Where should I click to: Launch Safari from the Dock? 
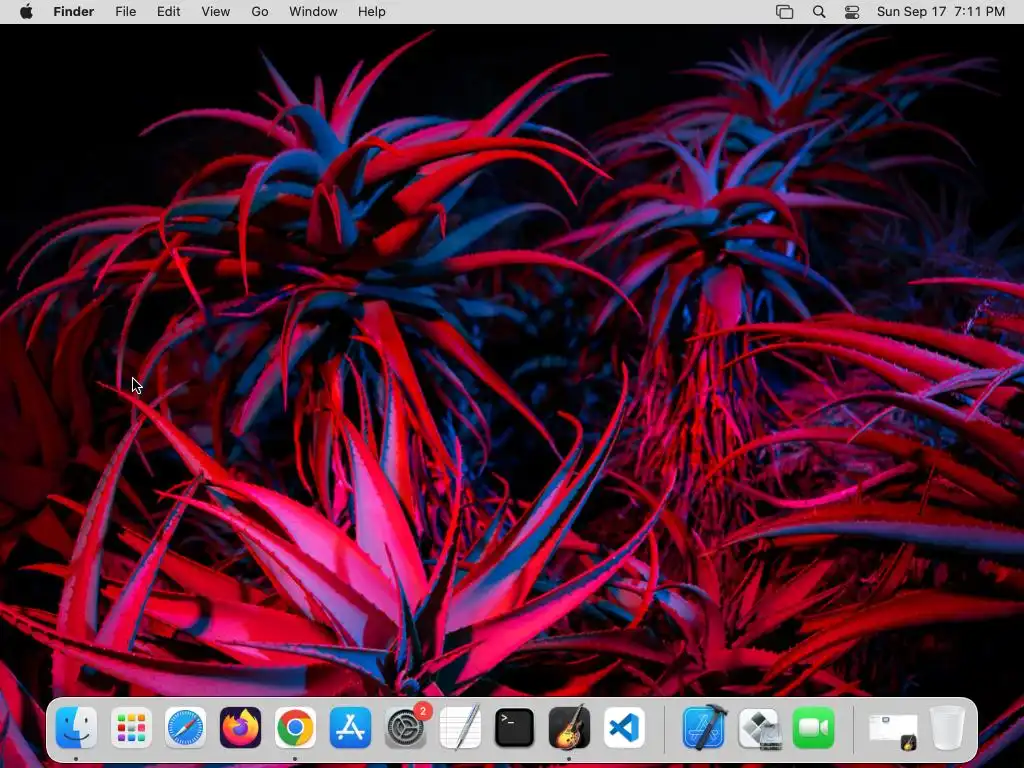click(x=185, y=728)
